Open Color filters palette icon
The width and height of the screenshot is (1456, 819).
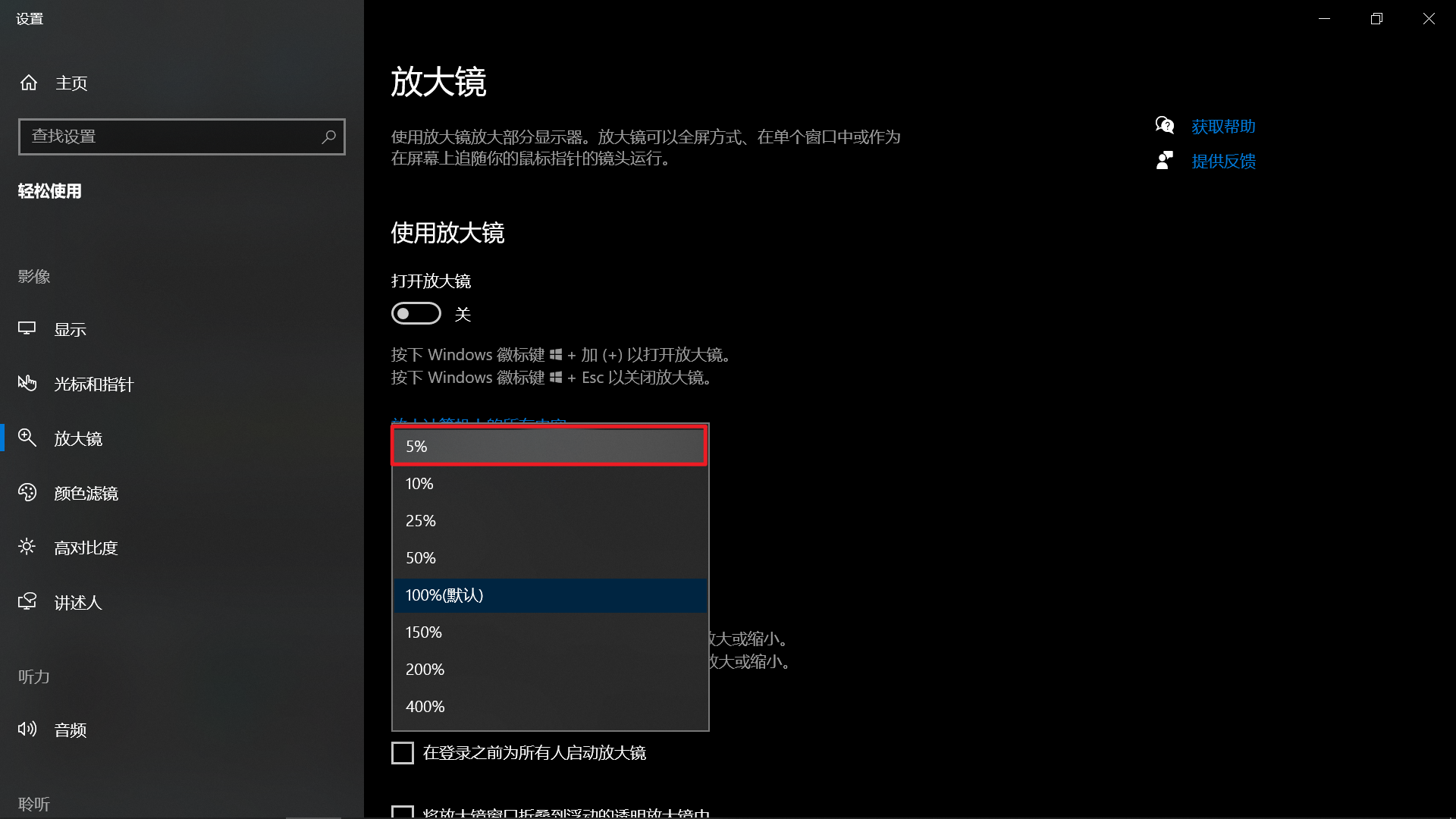[27, 493]
